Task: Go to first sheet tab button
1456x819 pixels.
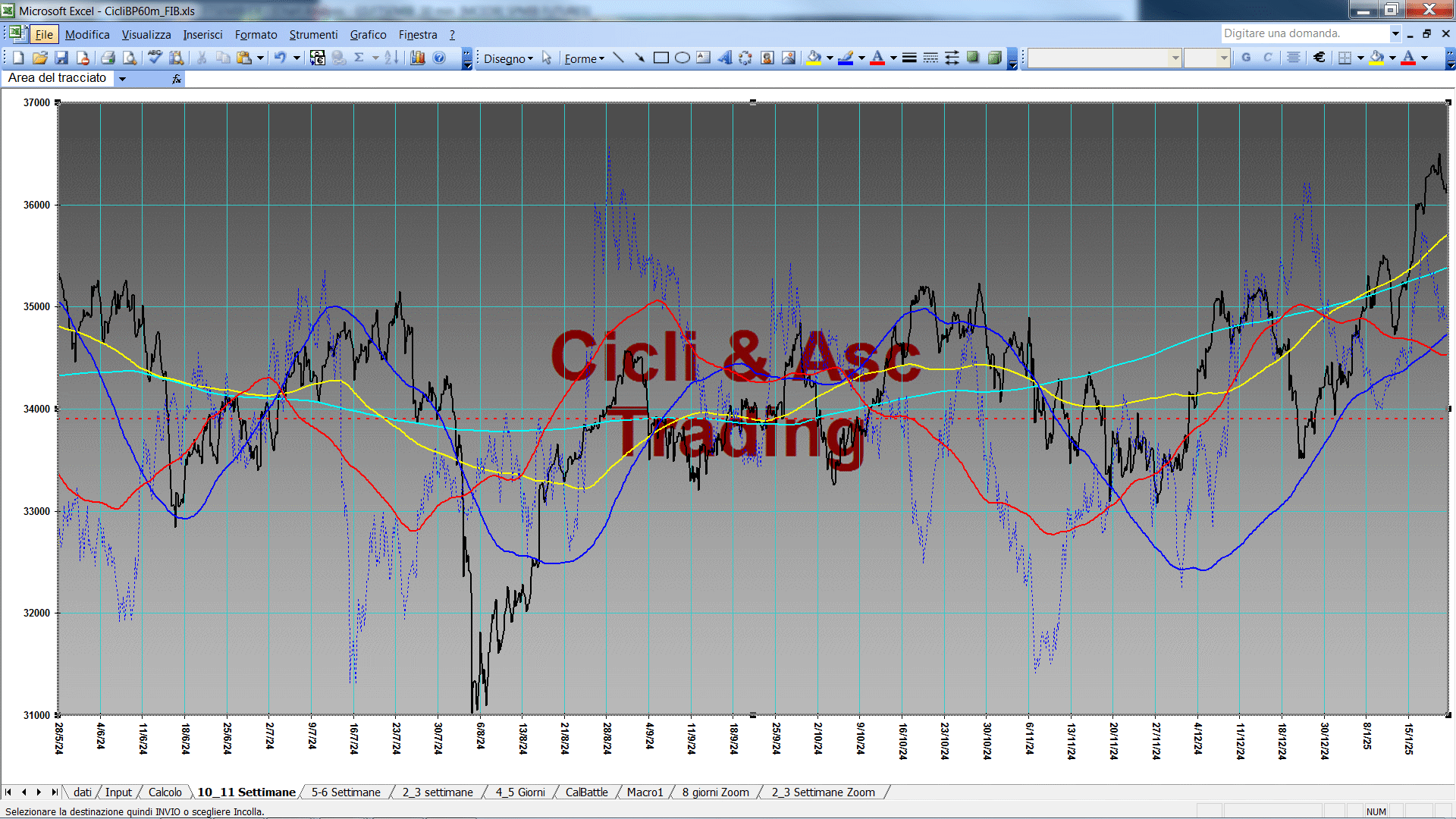Action: 8,792
